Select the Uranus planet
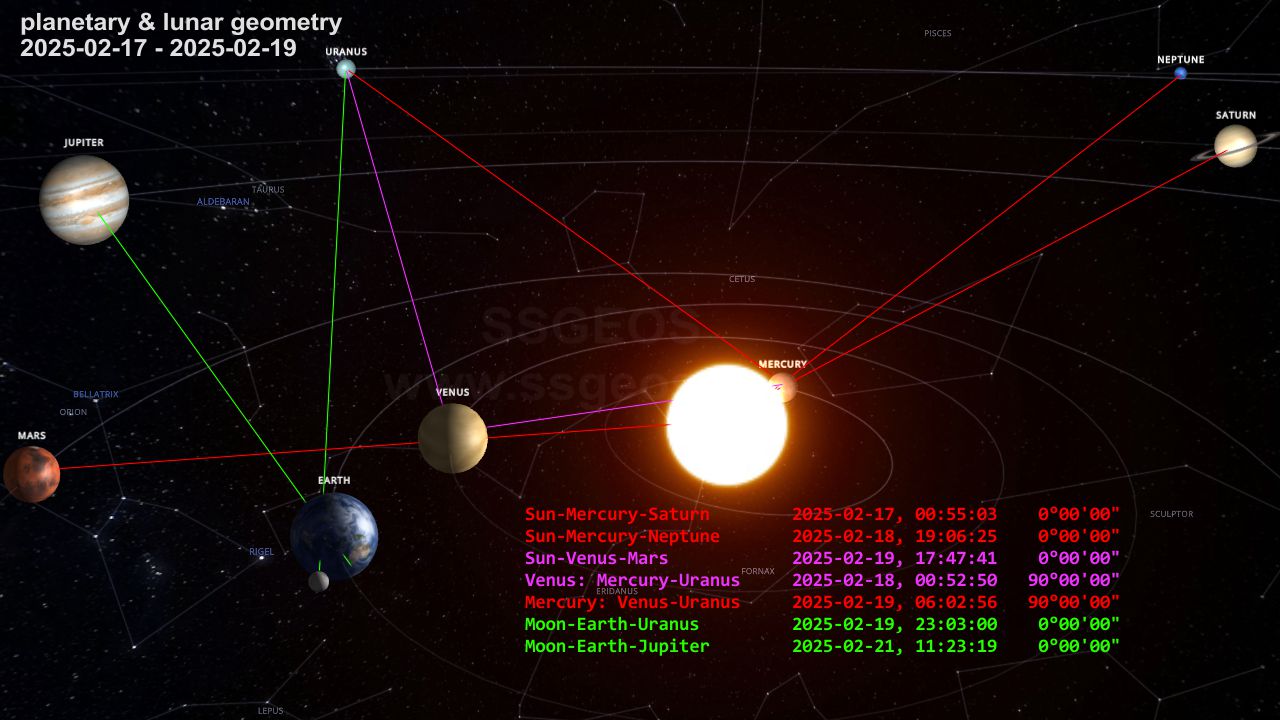Screen dimensions: 1280x720 coord(346,68)
